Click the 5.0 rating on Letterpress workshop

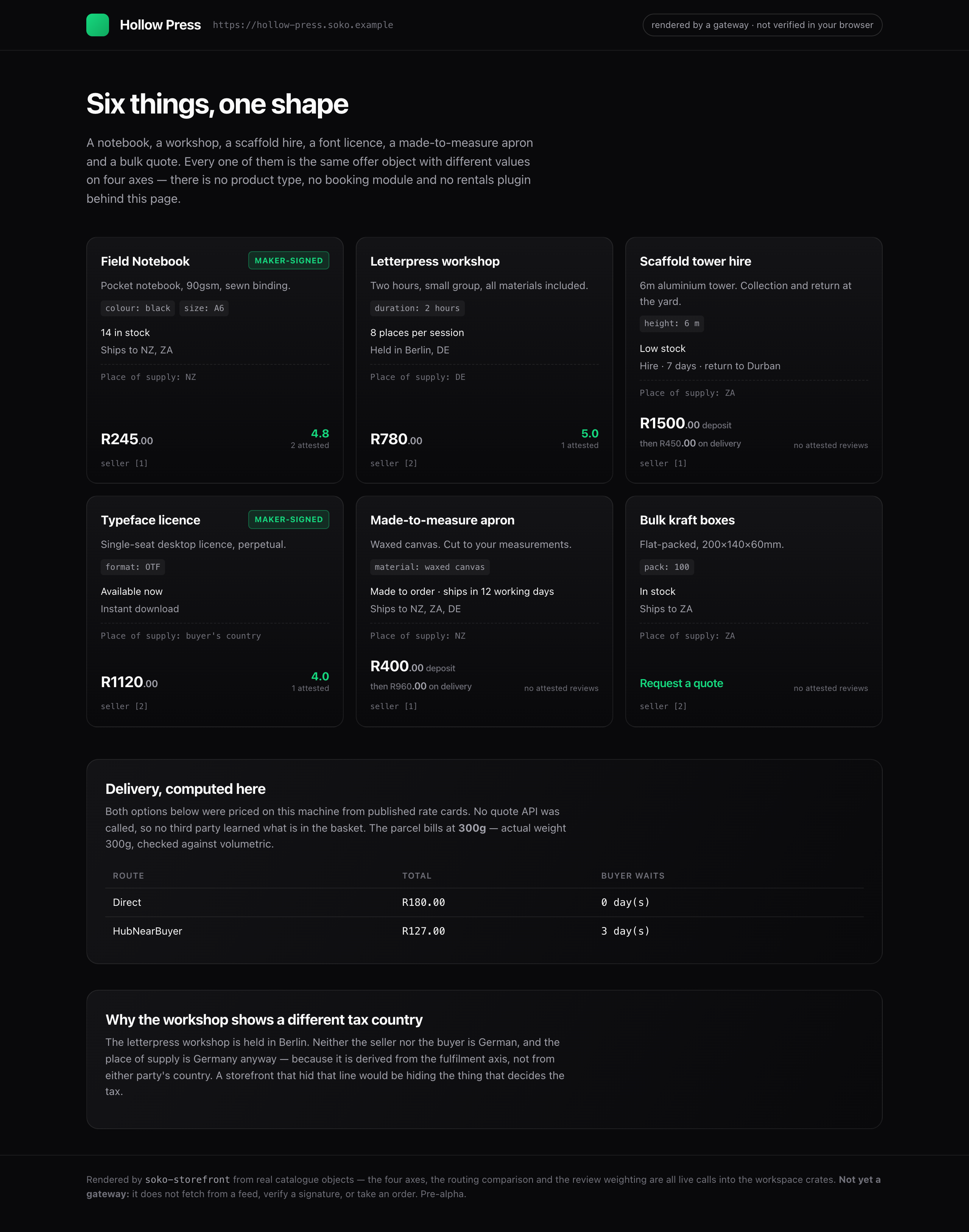(590, 433)
